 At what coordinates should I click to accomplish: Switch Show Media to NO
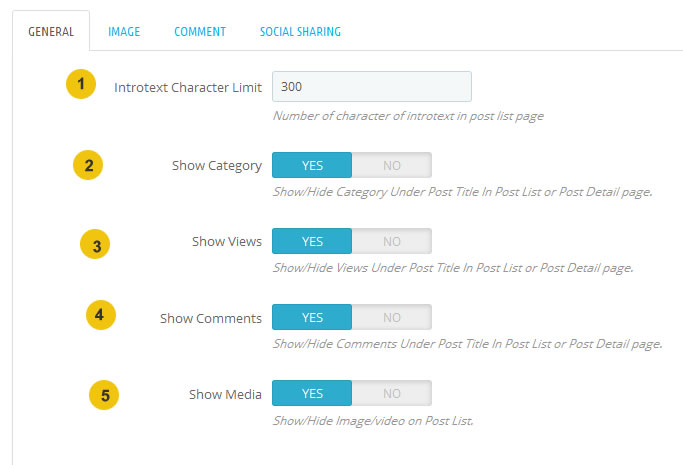392,393
